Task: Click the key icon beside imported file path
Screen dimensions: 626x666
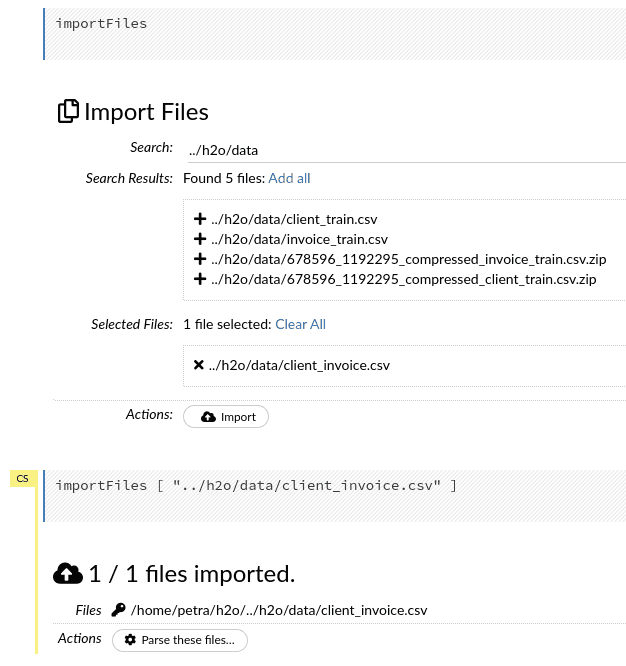Action: (118, 610)
